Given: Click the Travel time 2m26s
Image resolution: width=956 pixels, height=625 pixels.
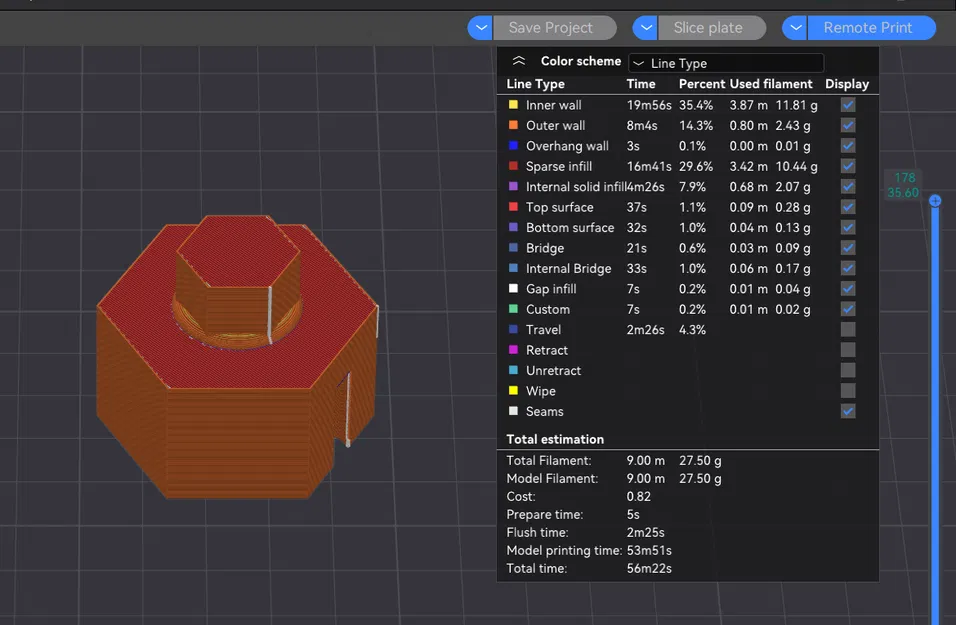Looking at the screenshot, I should [645, 330].
